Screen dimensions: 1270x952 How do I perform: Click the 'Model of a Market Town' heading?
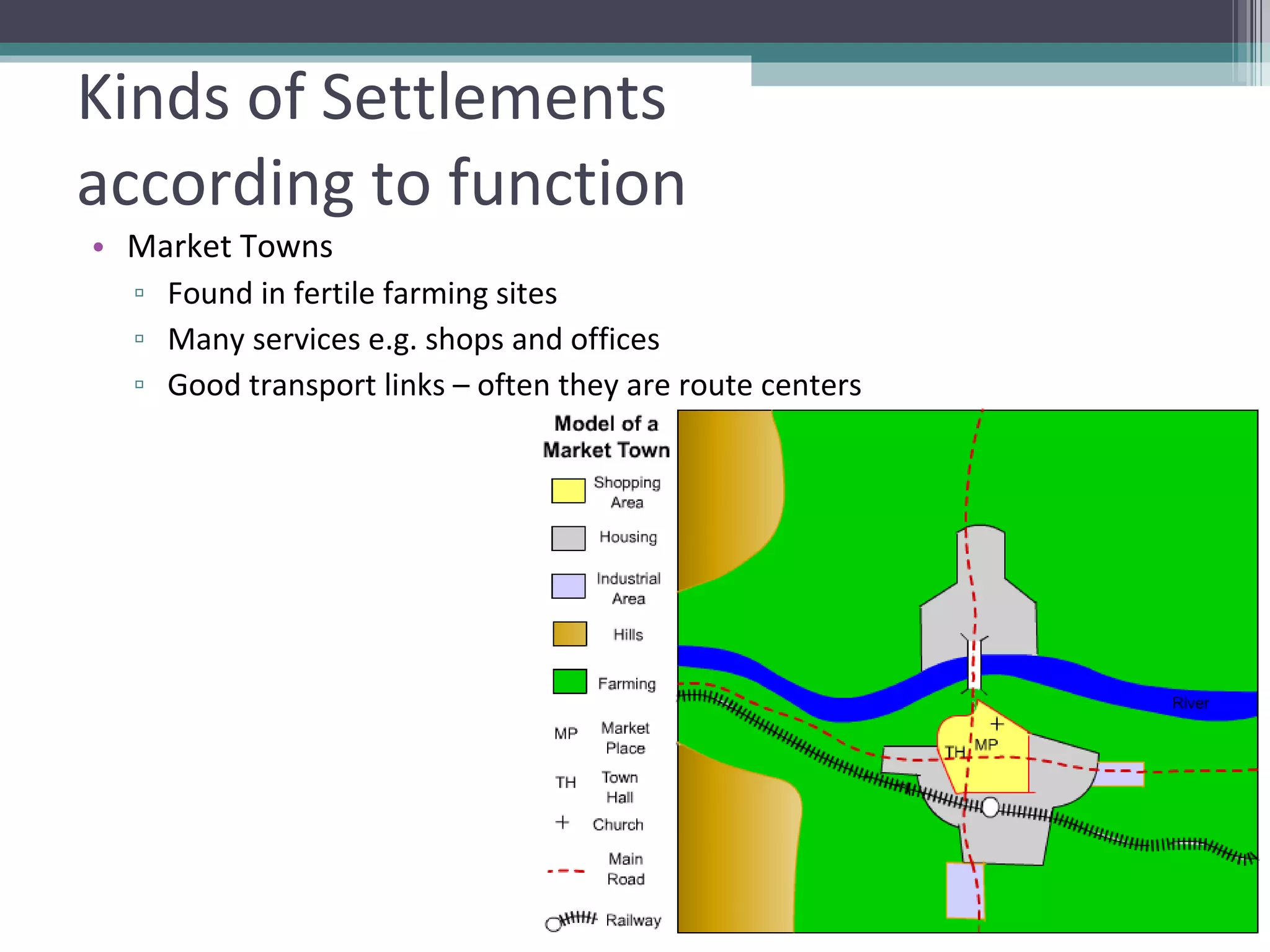[x=606, y=437]
